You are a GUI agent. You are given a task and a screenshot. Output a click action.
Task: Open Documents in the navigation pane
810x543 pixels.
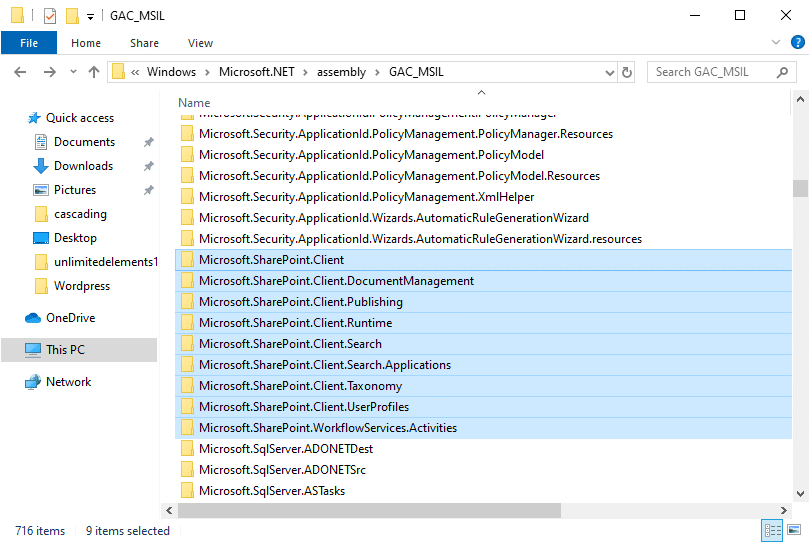pyautogui.click(x=84, y=142)
